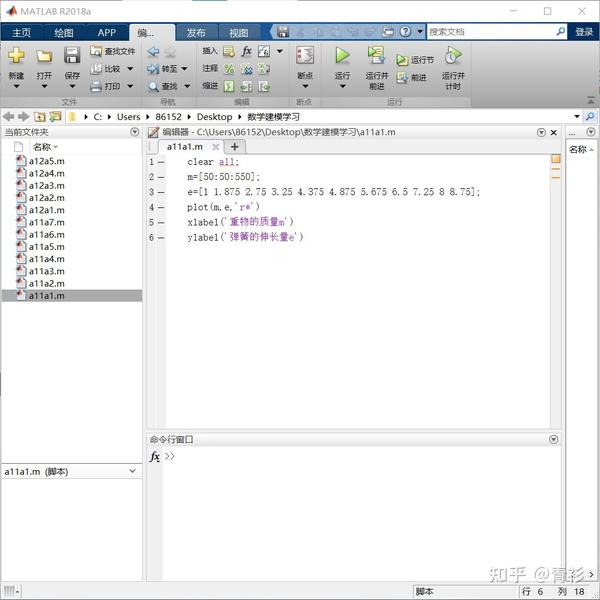Click the Breakpoints icon
The height and width of the screenshot is (600, 600).
point(305,55)
